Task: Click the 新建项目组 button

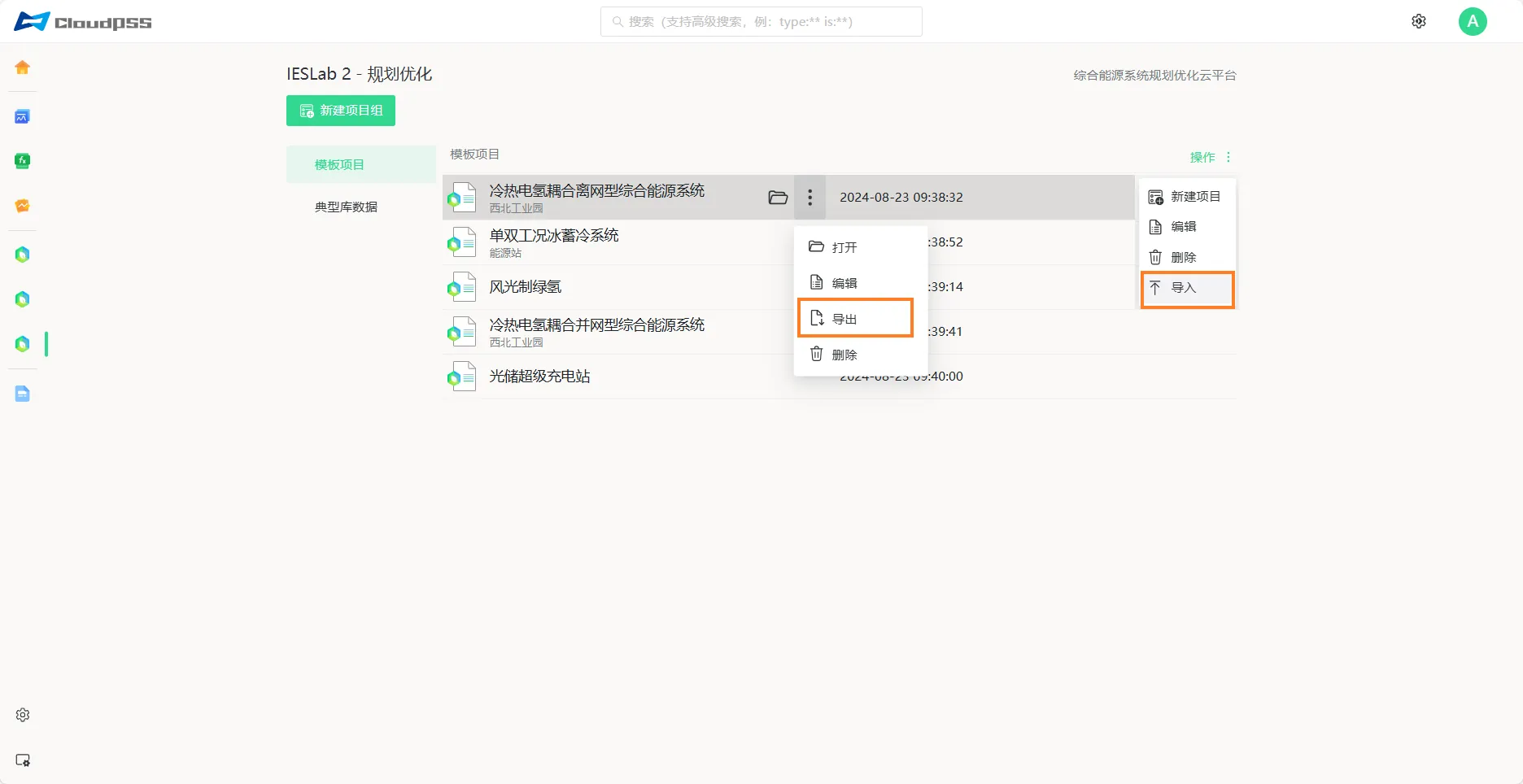Action: tap(341, 111)
